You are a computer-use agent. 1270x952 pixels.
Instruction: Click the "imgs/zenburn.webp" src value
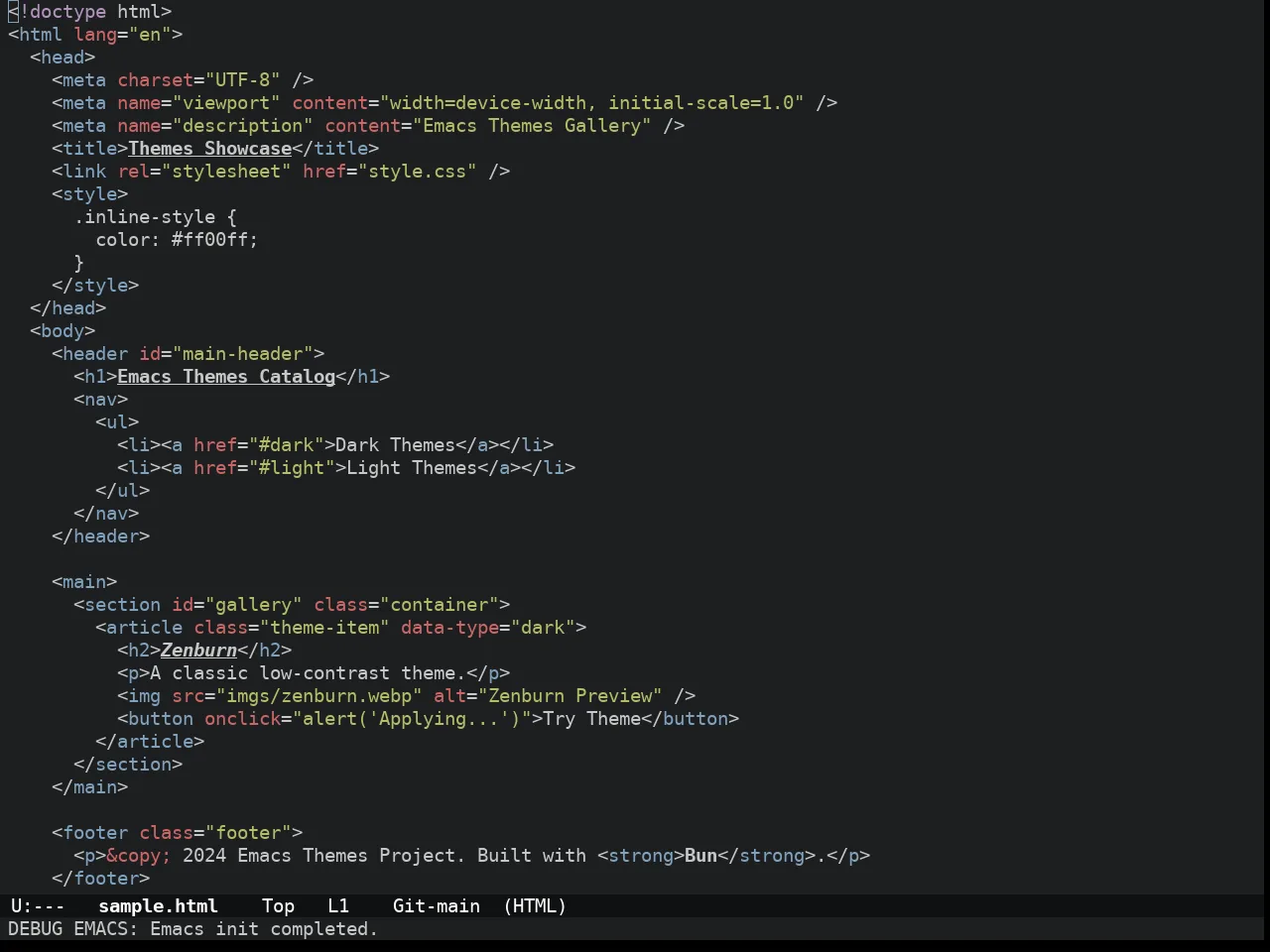tap(319, 695)
